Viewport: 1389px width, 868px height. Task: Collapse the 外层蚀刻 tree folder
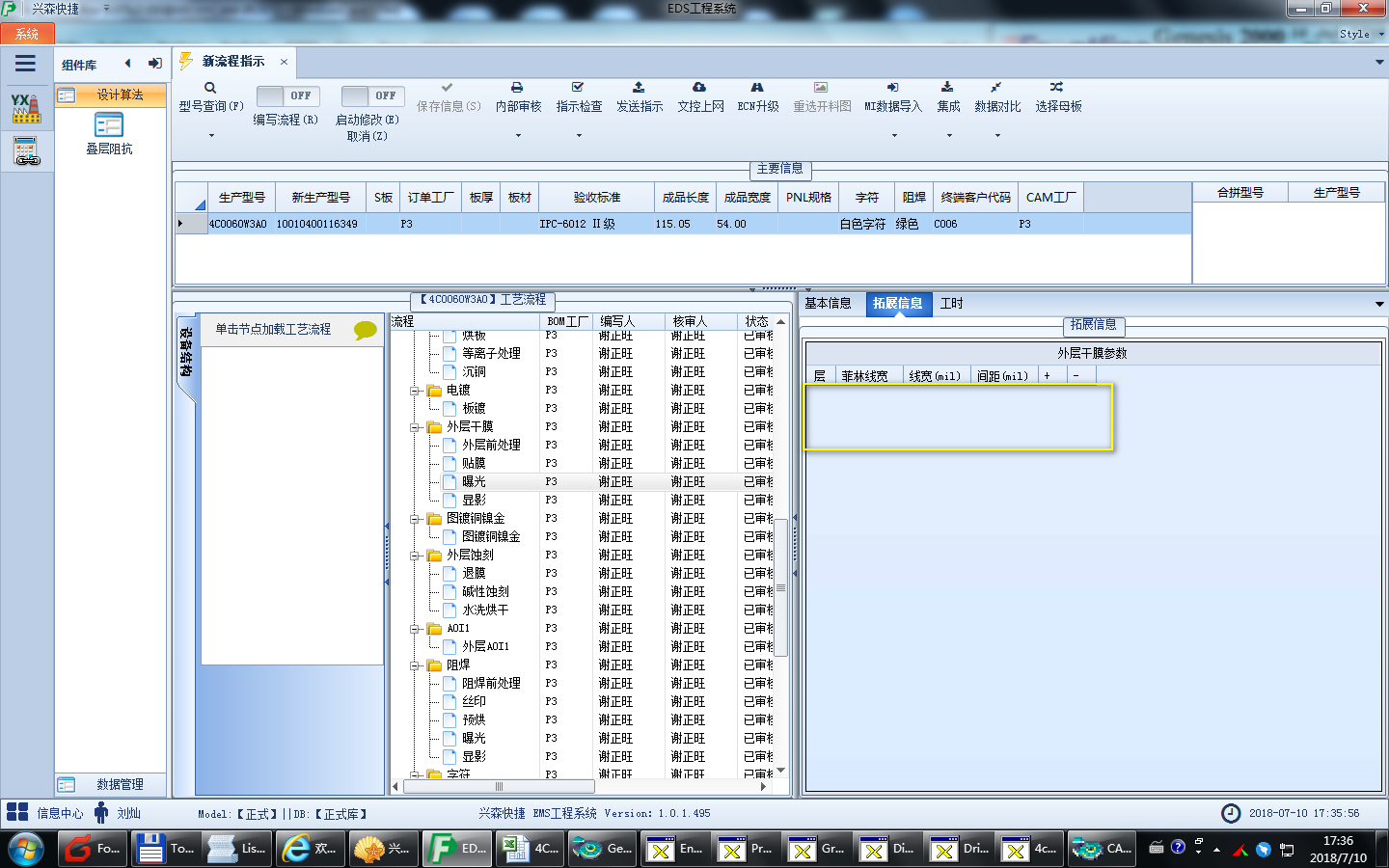coord(415,556)
